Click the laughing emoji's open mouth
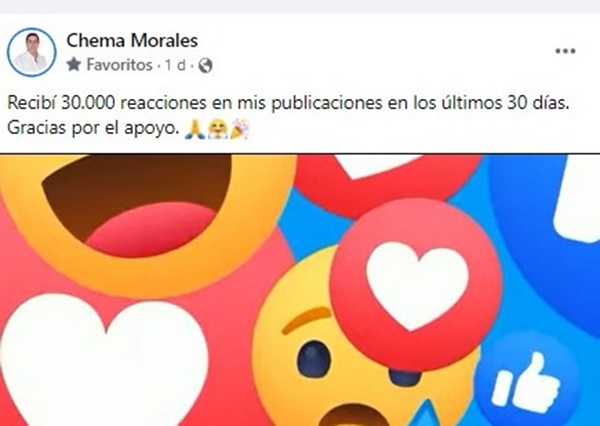Viewport: 600px width, 426px height. (x=137, y=205)
